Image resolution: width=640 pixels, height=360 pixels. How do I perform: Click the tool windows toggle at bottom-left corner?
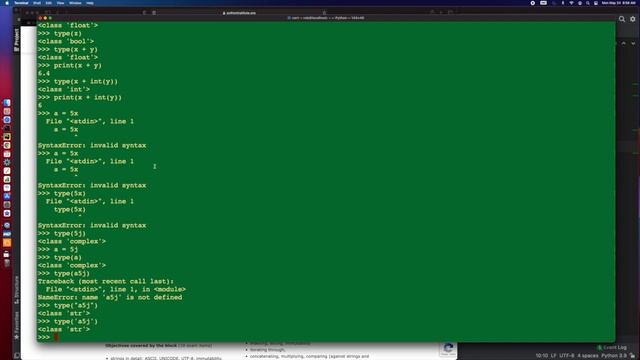[x=17, y=356]
